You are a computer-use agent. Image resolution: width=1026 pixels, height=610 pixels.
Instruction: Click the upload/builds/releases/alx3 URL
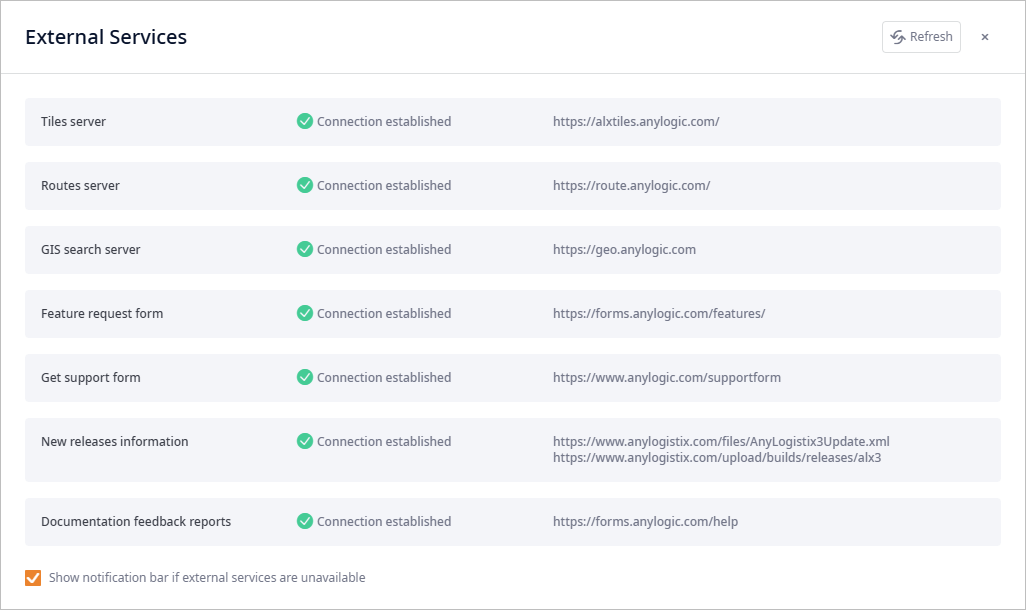click(717, 458)
